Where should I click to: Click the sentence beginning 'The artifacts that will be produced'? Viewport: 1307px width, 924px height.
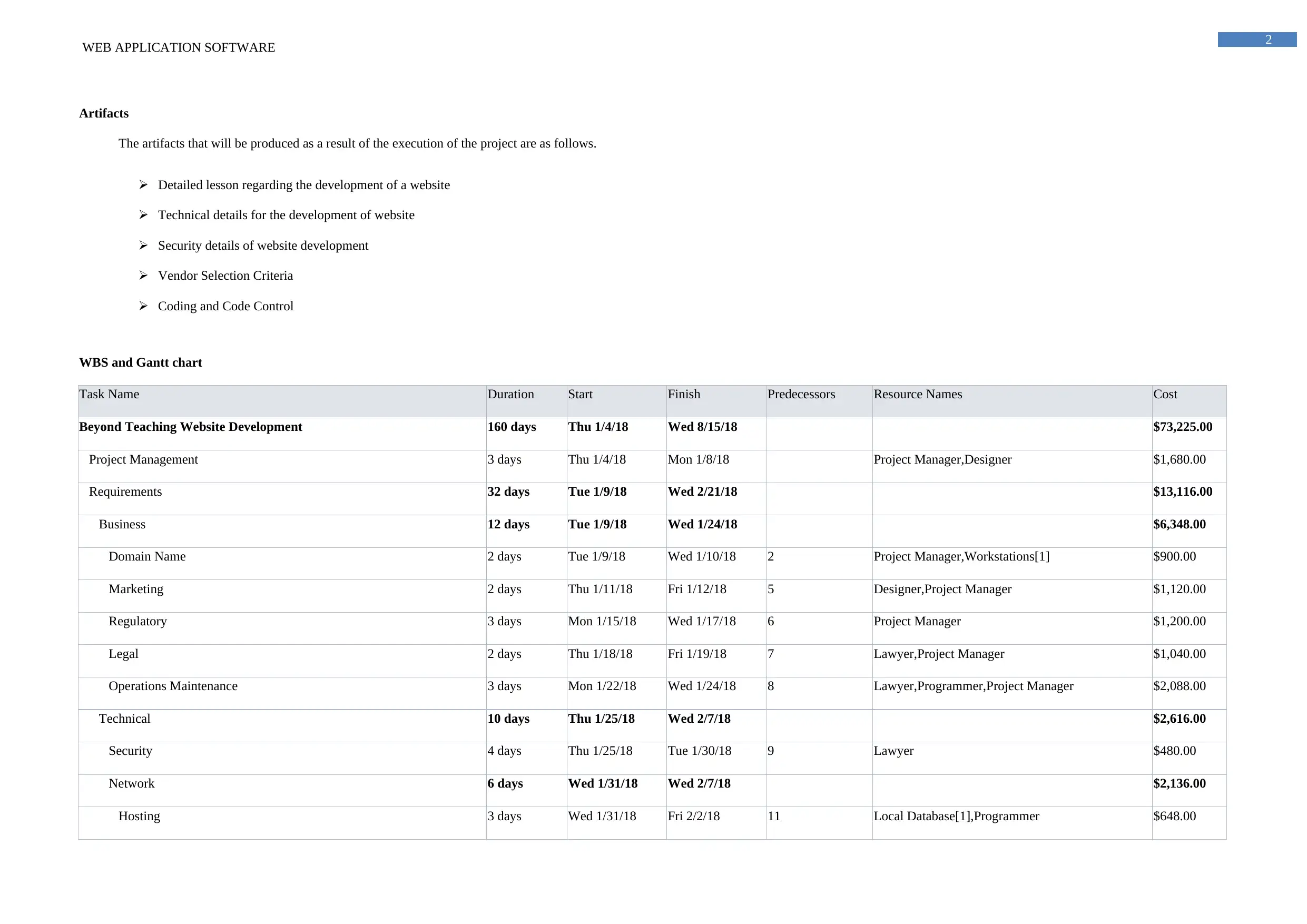click(x=358, y=143)
